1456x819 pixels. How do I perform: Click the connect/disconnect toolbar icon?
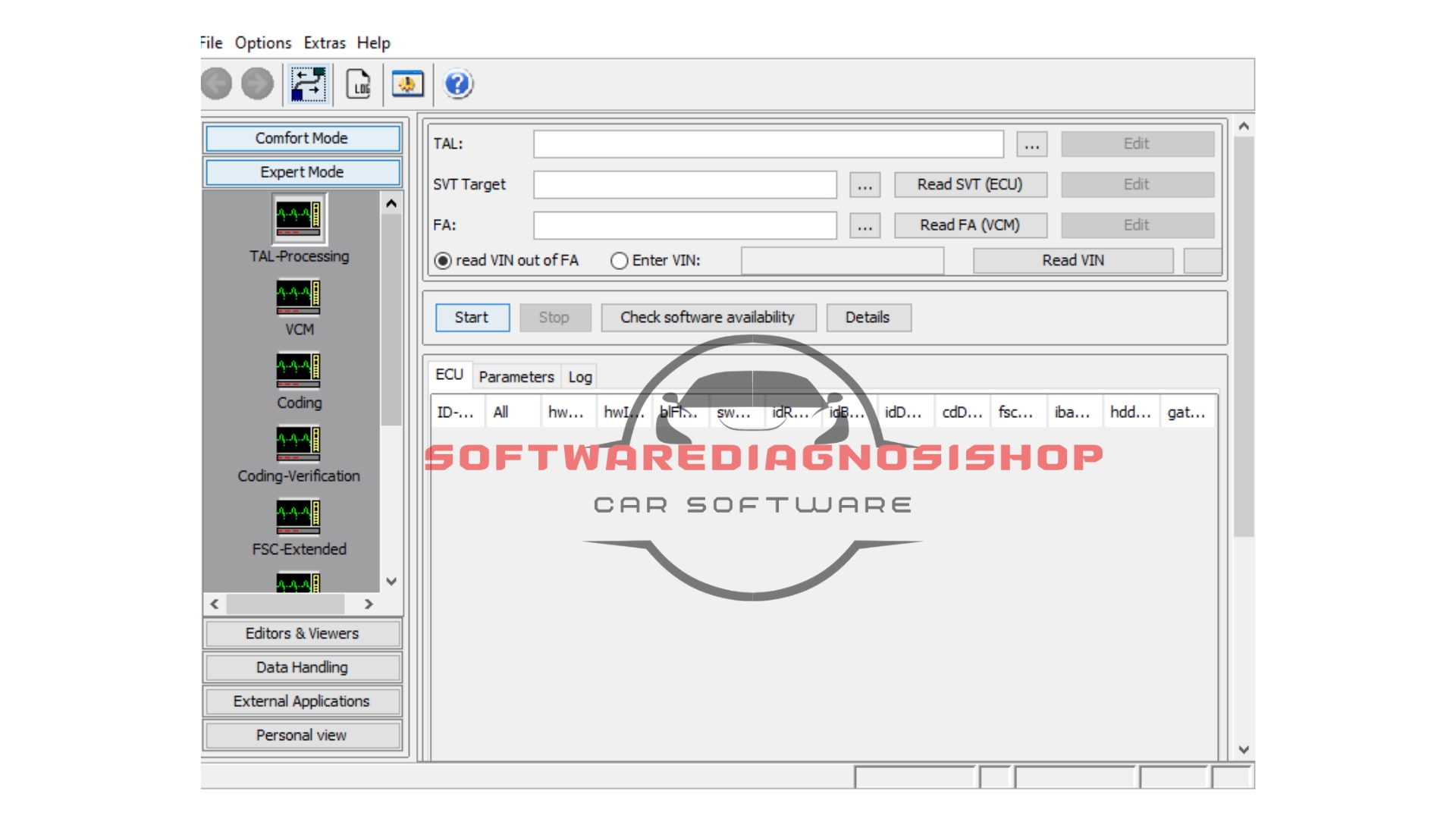tap(309, 84)
